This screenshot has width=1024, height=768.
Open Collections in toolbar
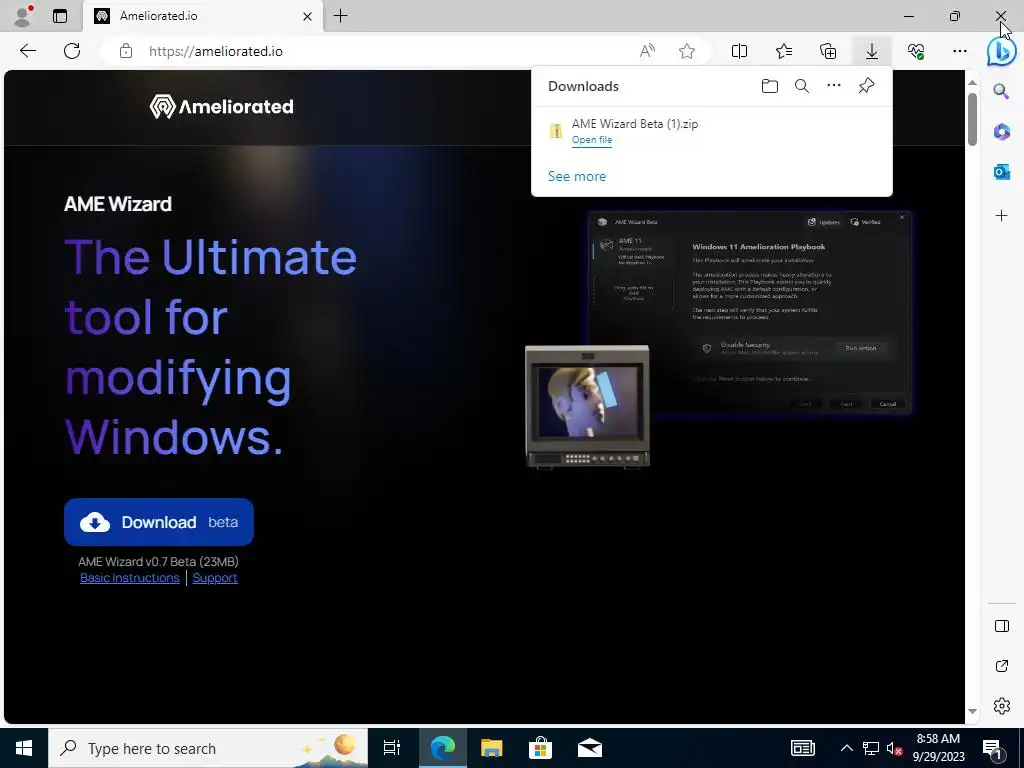point(827,51)
